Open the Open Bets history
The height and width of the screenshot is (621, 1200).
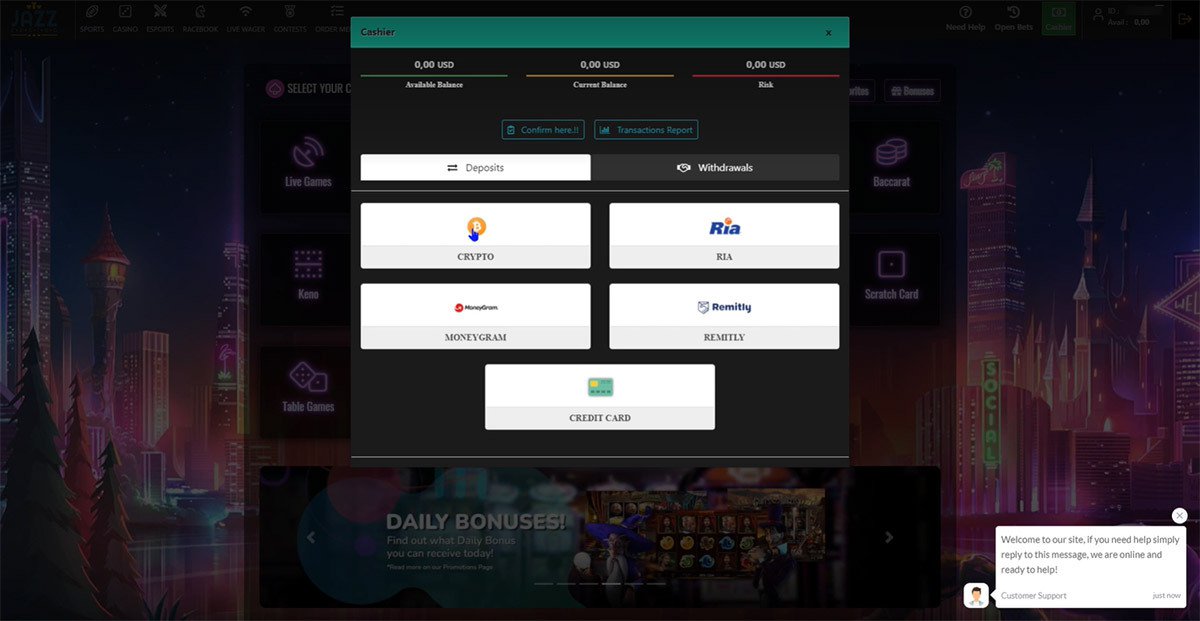coord(1013,18)
